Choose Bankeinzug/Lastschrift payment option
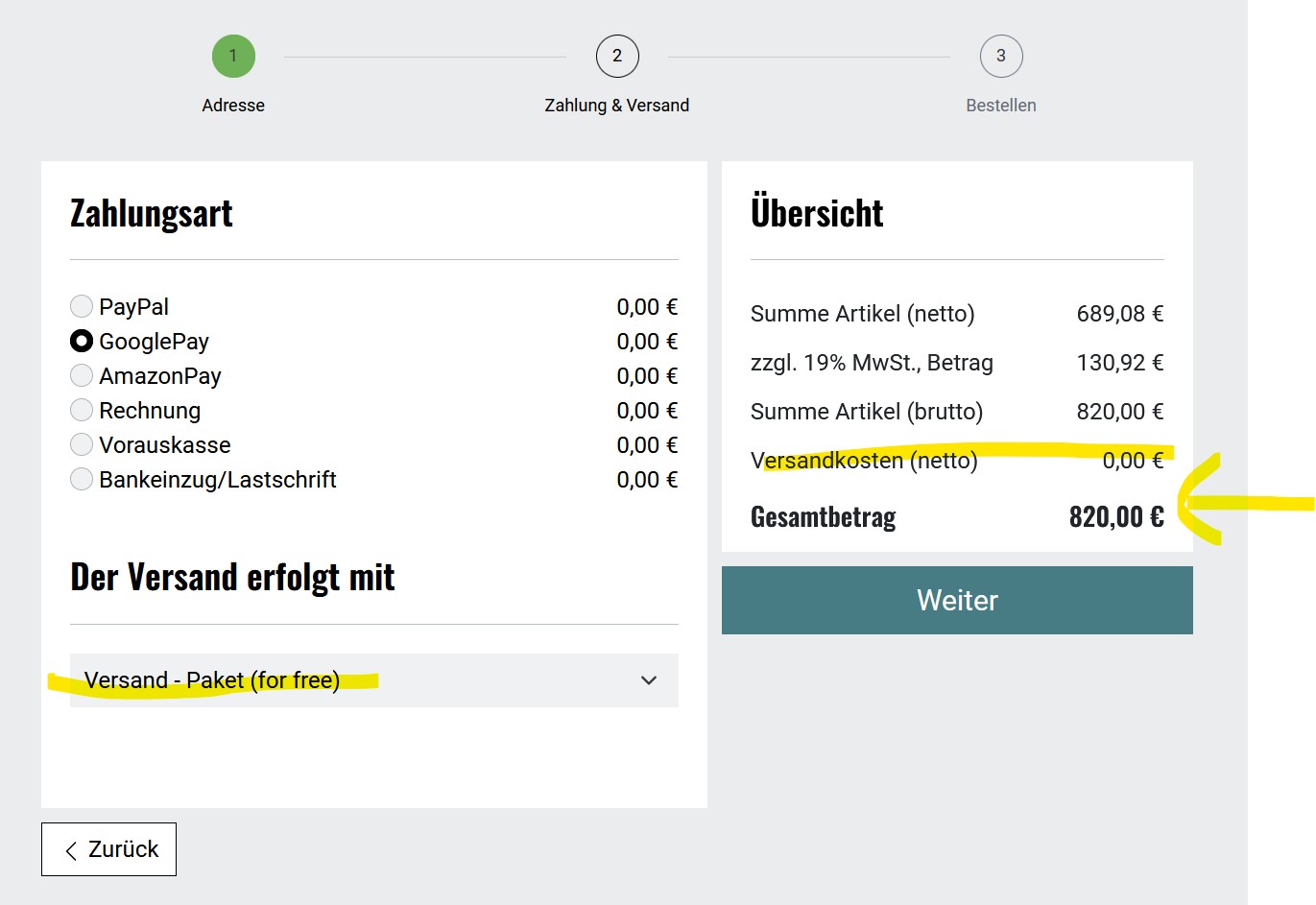 tap(82, 479)
